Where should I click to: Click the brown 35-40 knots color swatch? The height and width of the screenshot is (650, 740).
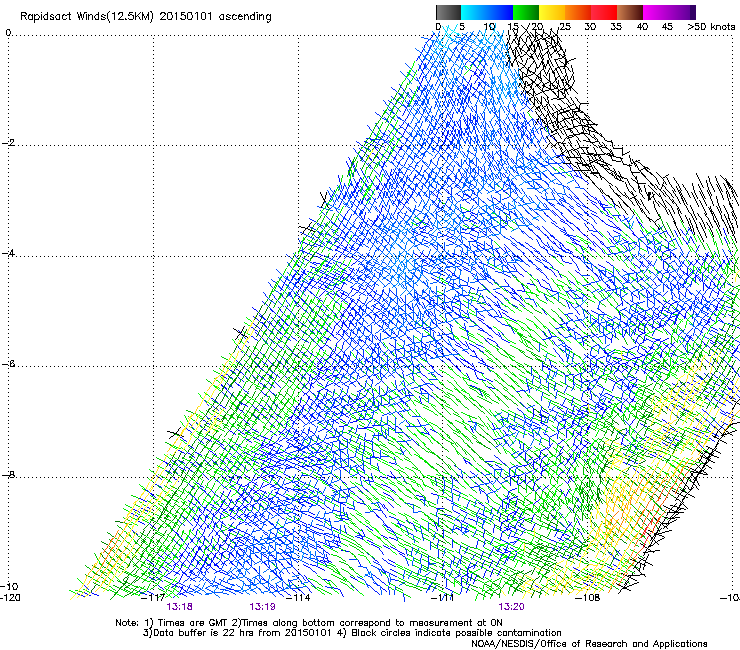630,12
